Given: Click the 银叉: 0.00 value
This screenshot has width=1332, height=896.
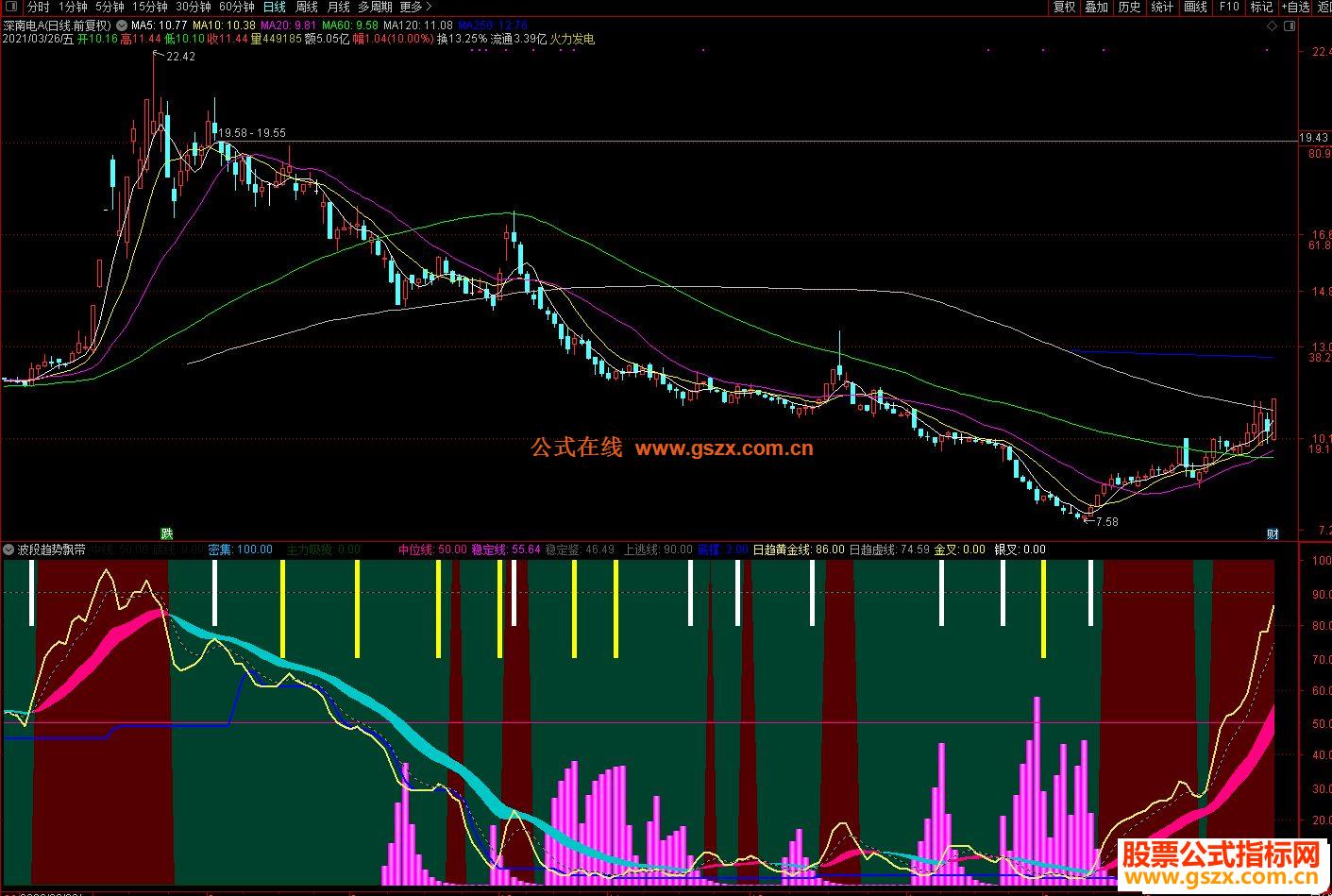Looking at the screenshot, I should click(x=1020, y=549).
